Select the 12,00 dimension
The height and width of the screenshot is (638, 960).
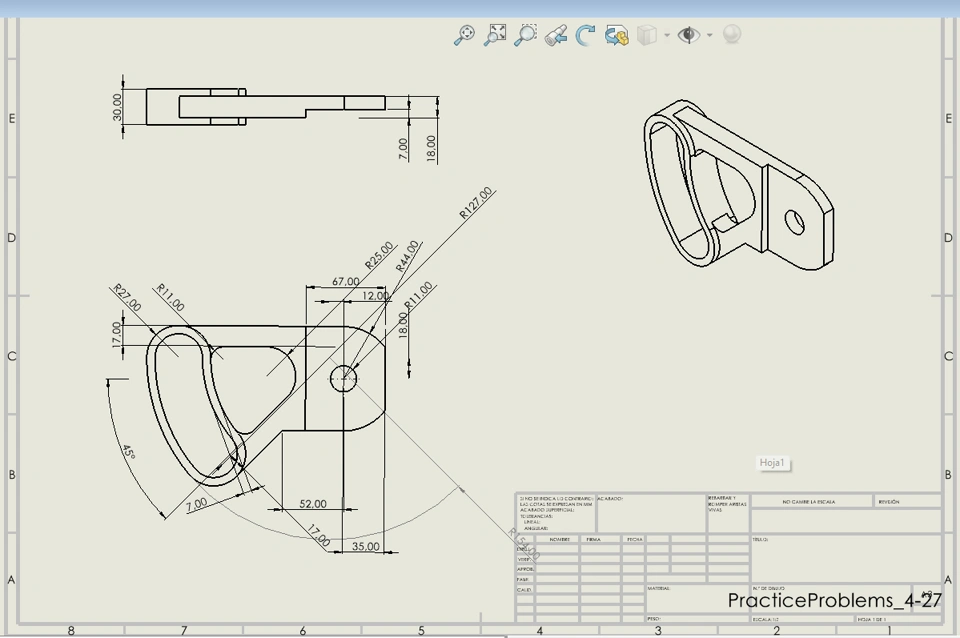coord(375,296)
